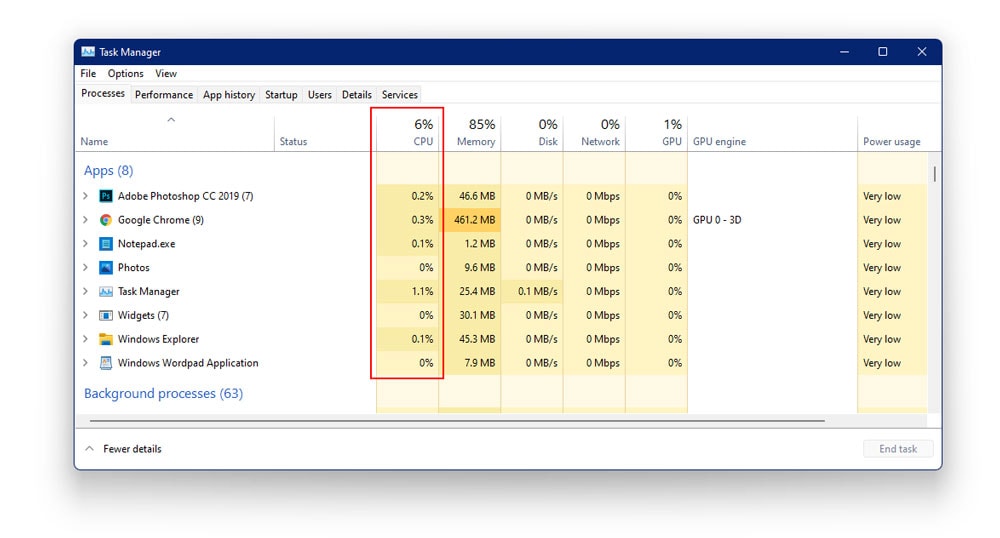The image size is (1000, 538).
Task: Open the Options menu
Action: [x=126, y=73]
